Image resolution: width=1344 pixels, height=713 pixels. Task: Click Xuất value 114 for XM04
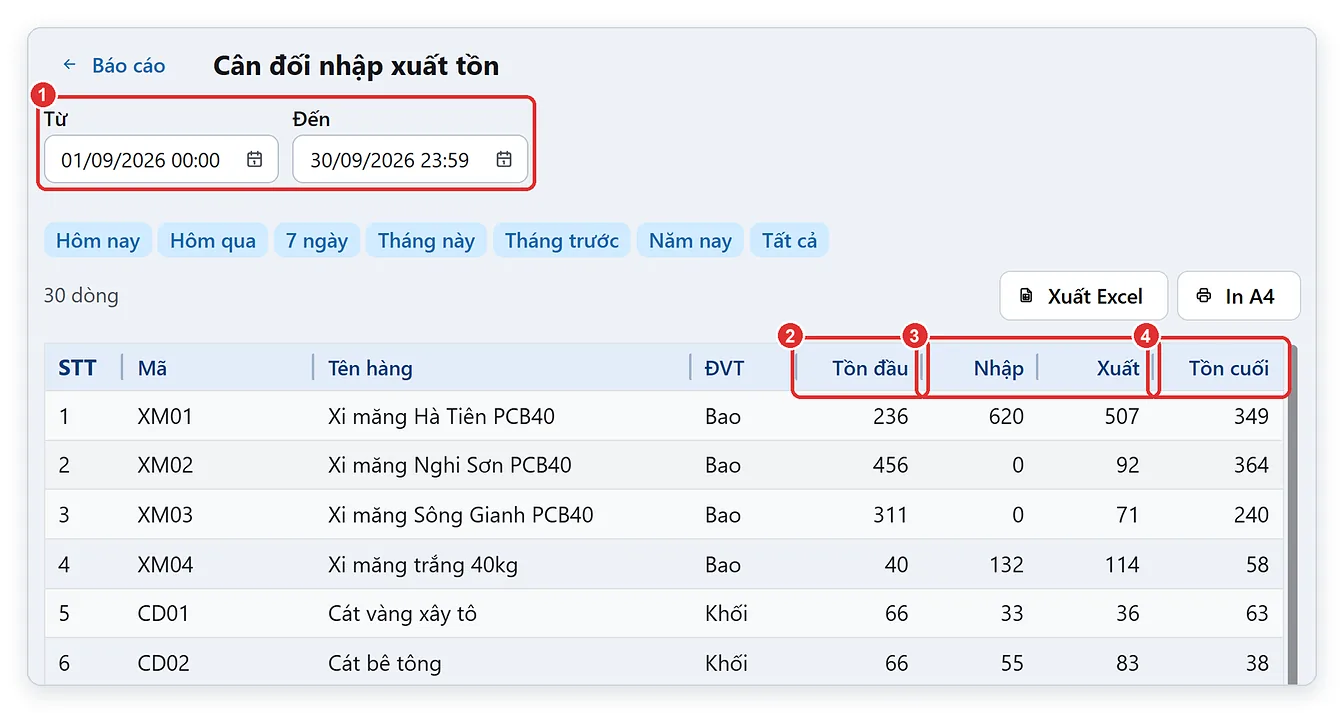[1122, 565]
